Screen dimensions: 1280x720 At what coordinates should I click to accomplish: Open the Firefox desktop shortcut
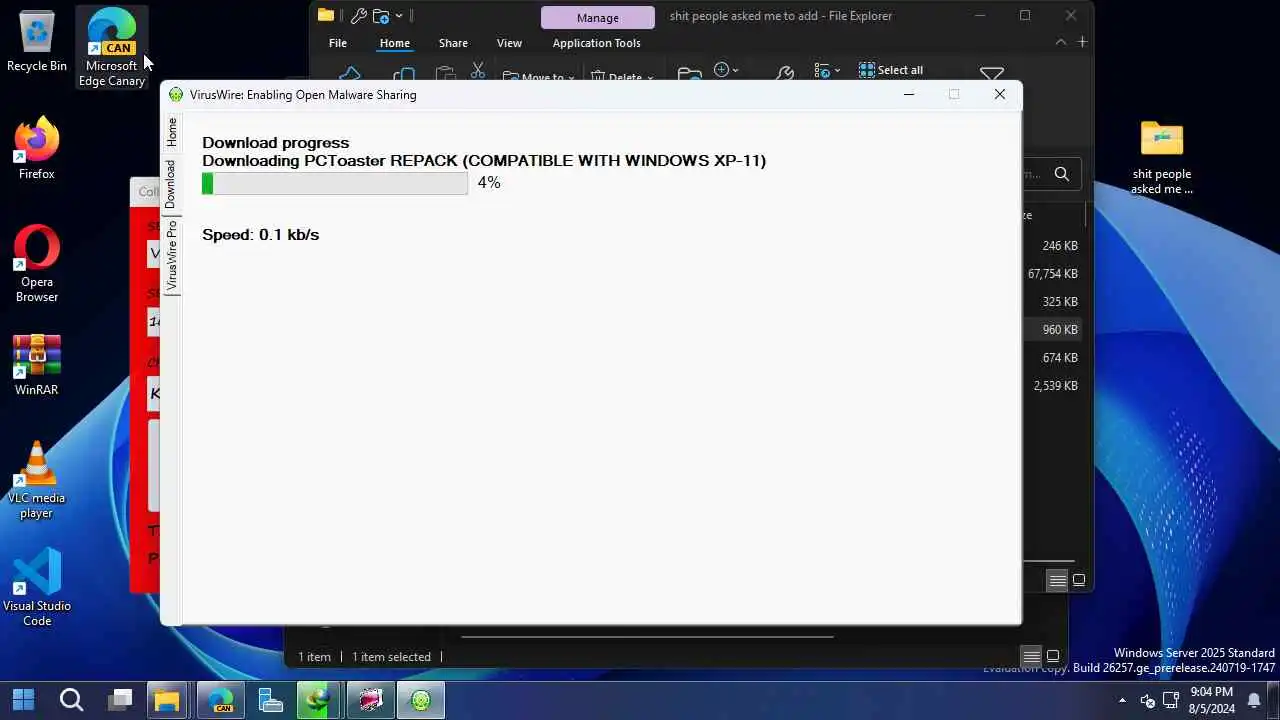37,148
